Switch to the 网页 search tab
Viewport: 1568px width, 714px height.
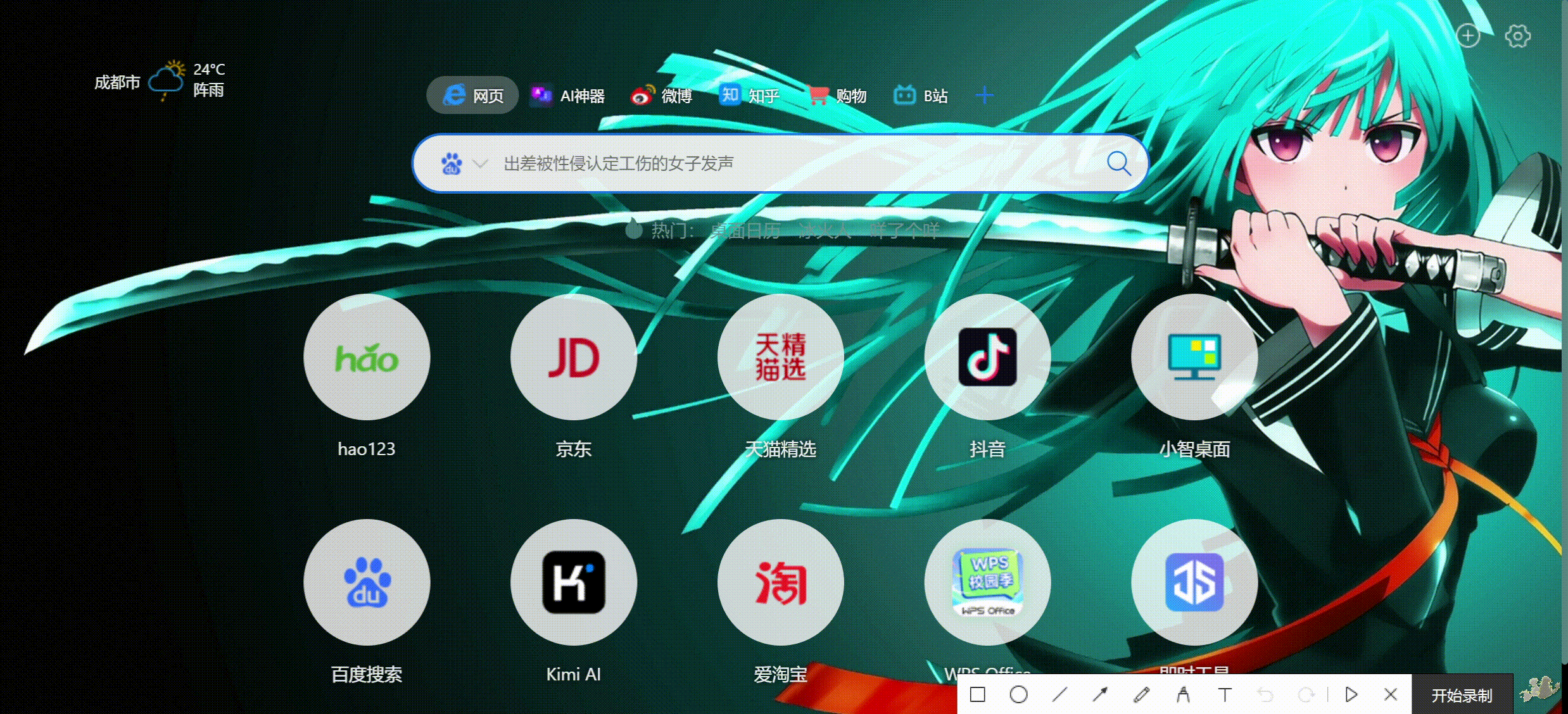pos(472,96)
